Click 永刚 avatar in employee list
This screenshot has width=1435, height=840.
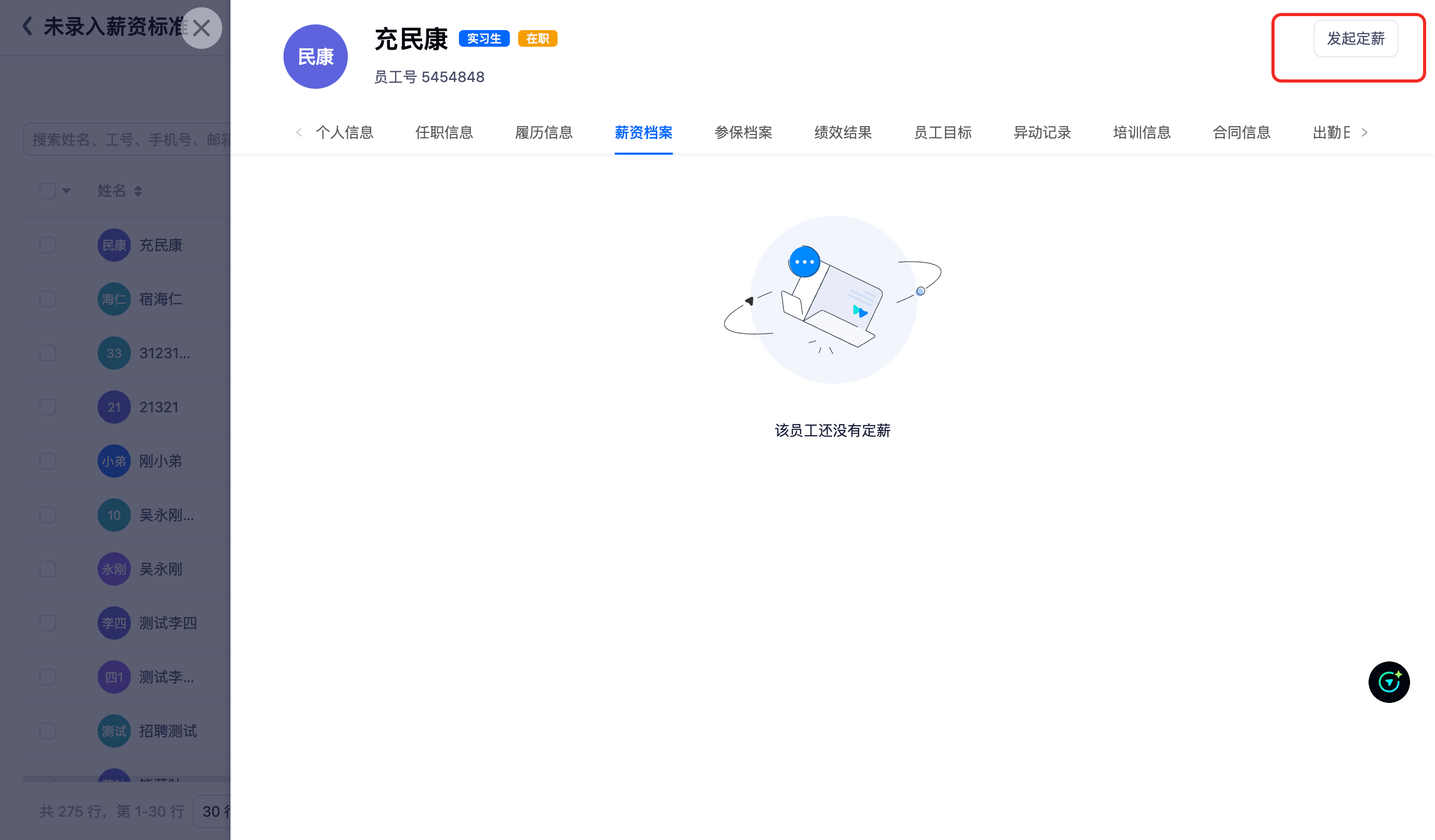114,569
